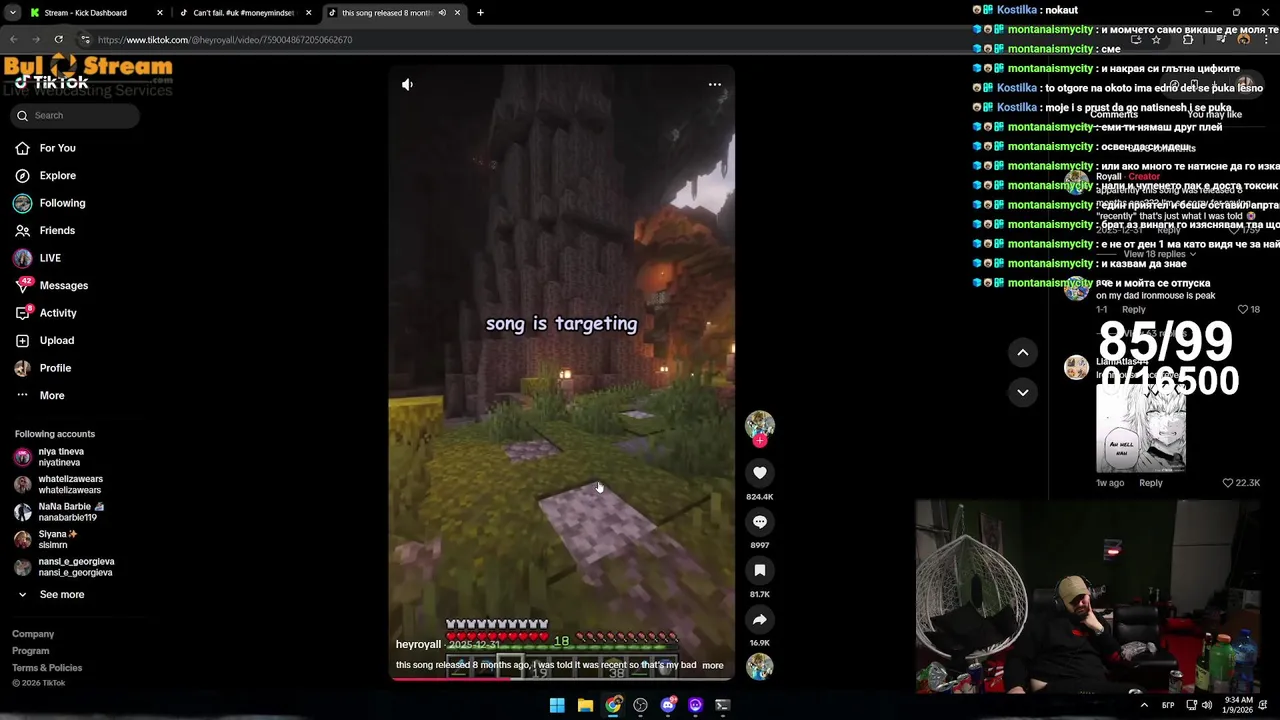Open the Explore page

(57, 176)
